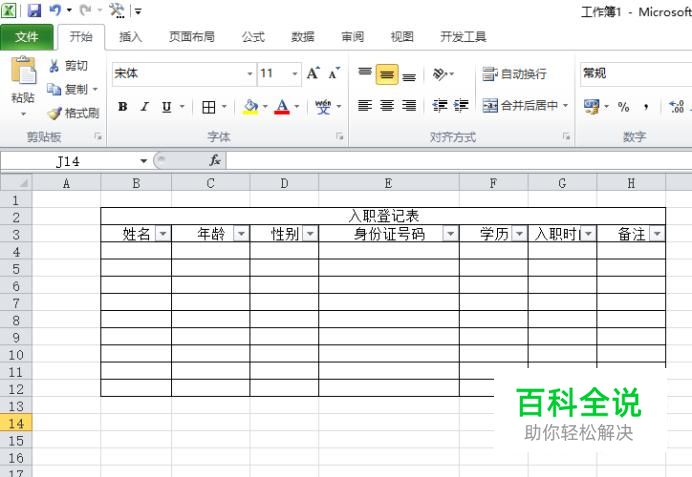Open 性别 column filter dropdown
692x477 pixels.
point(310,233)
